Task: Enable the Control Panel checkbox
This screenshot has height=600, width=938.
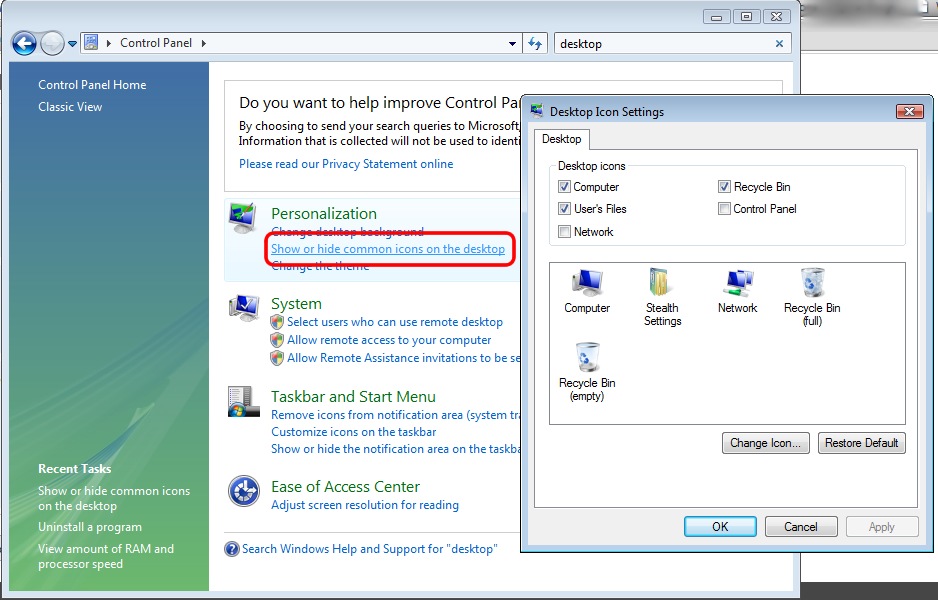Action: 724,209
